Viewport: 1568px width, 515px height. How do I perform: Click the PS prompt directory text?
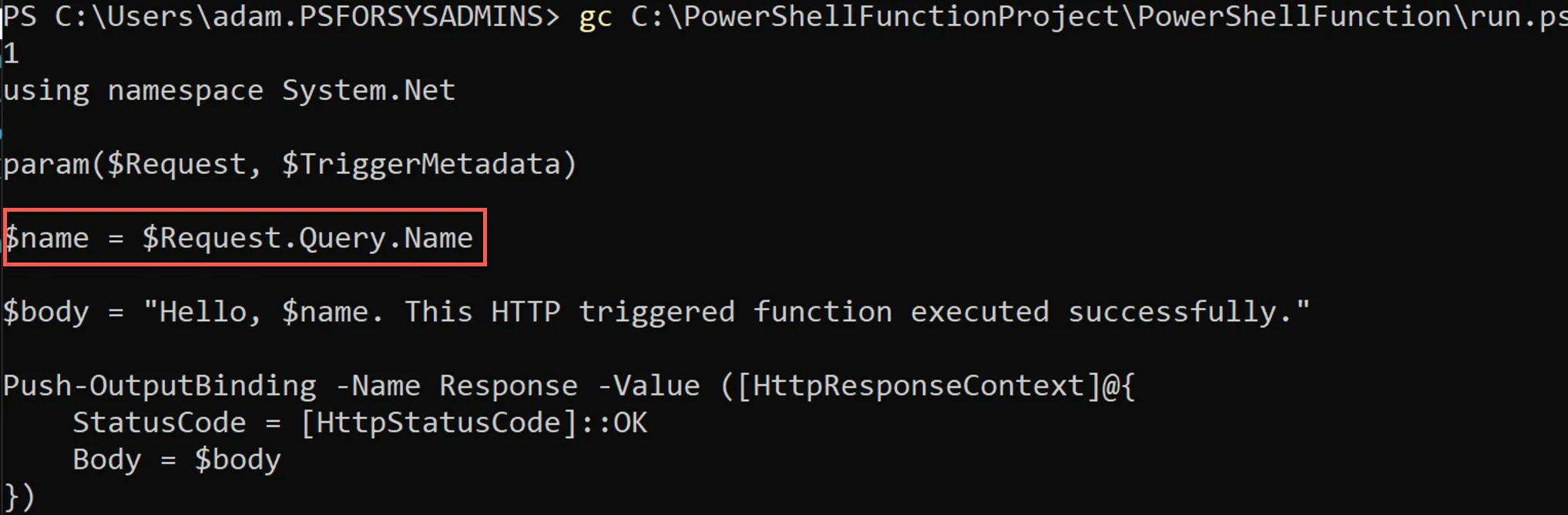pos(281,16)
